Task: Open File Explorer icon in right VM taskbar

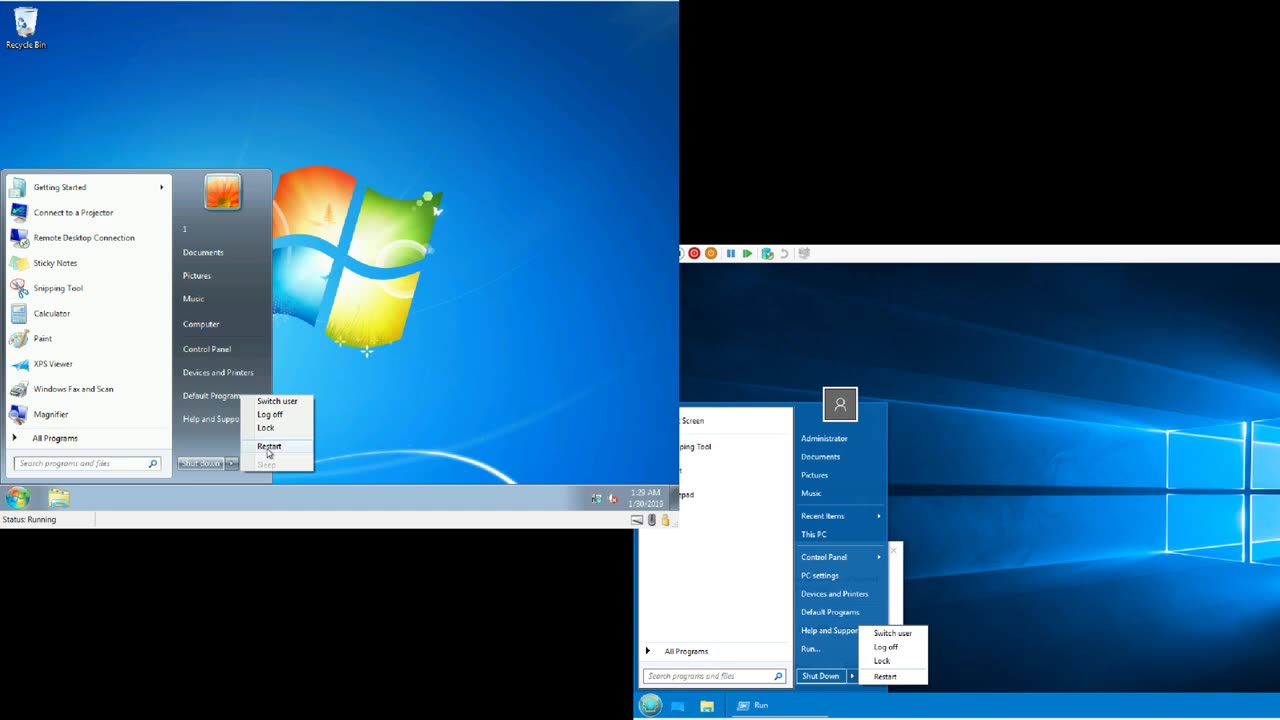Action: (707, 706)
